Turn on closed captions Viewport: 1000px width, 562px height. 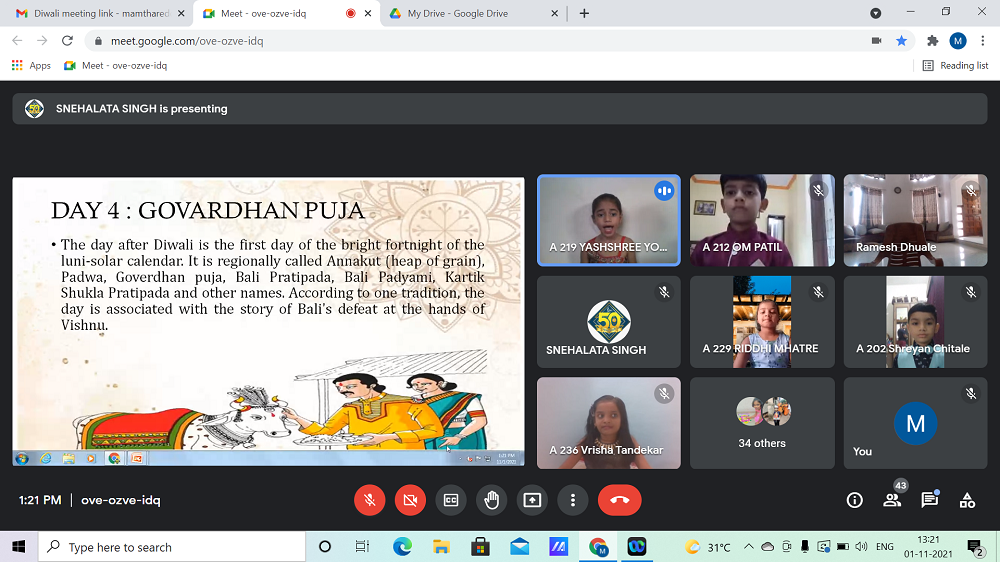point(451,500)
